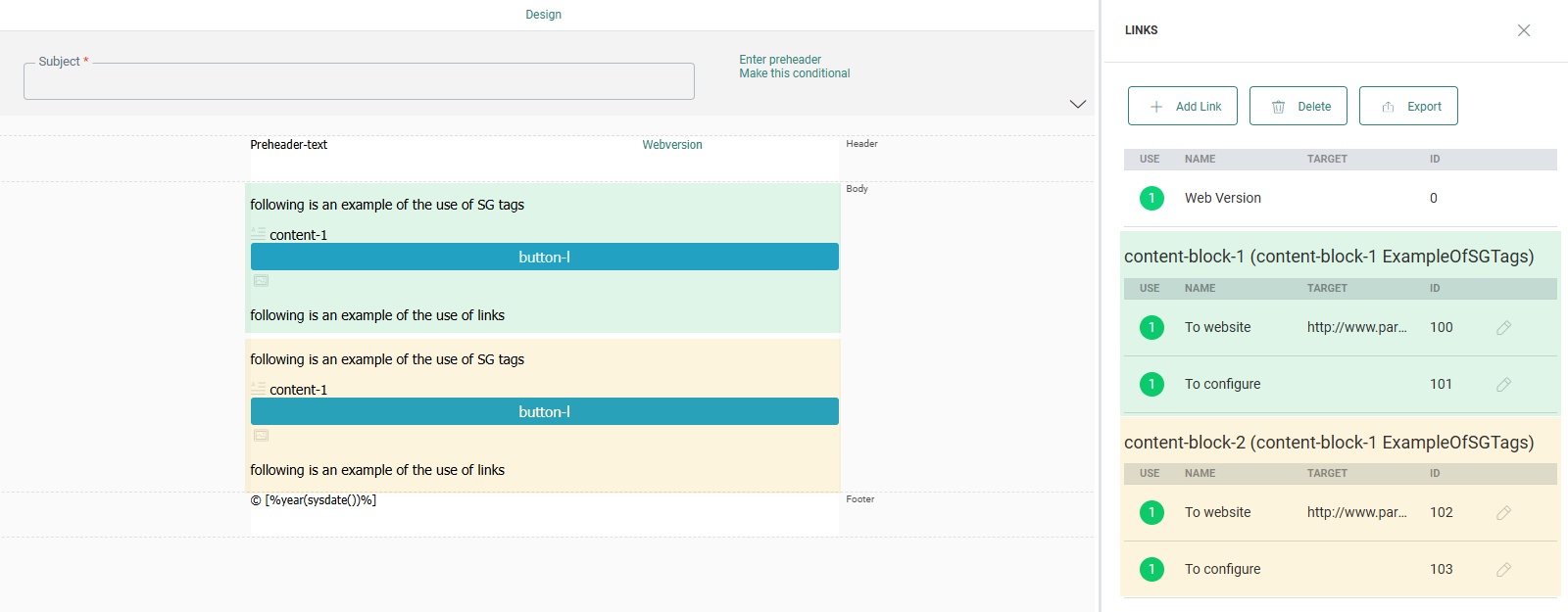Click the Enter preheader link

point(779,60)
